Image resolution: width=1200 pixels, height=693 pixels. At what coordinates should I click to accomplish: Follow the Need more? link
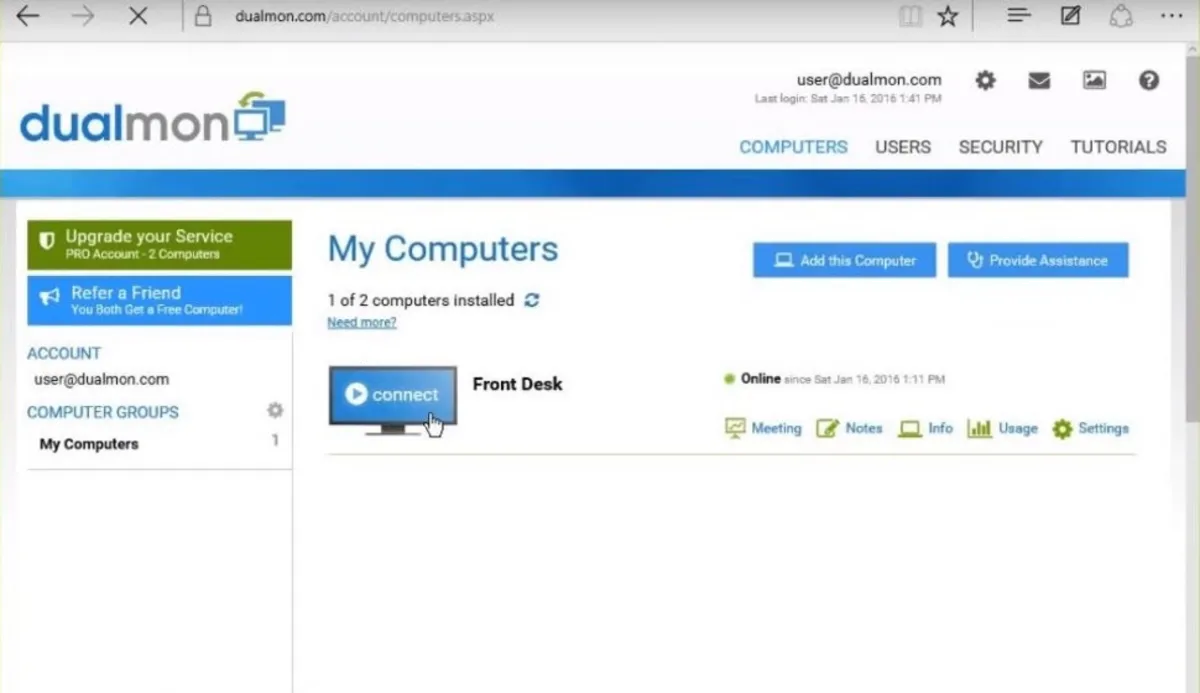coord(362,322)
